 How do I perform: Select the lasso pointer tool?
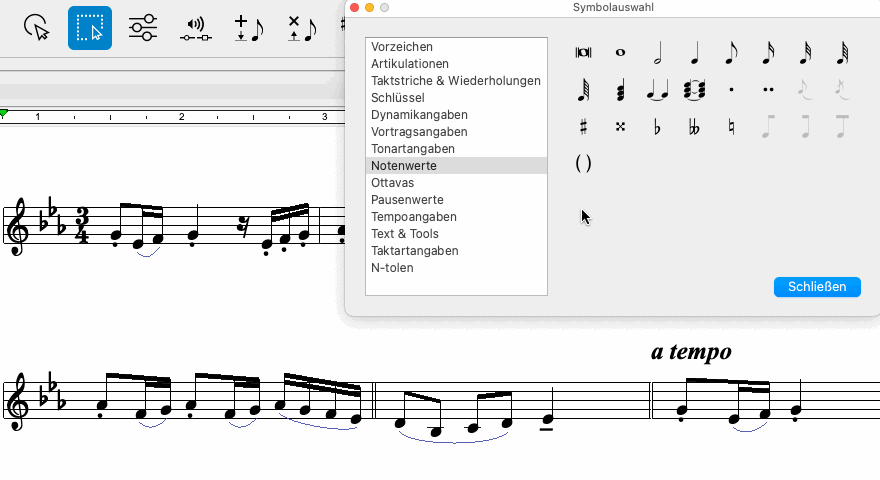[x=36, y=27]
